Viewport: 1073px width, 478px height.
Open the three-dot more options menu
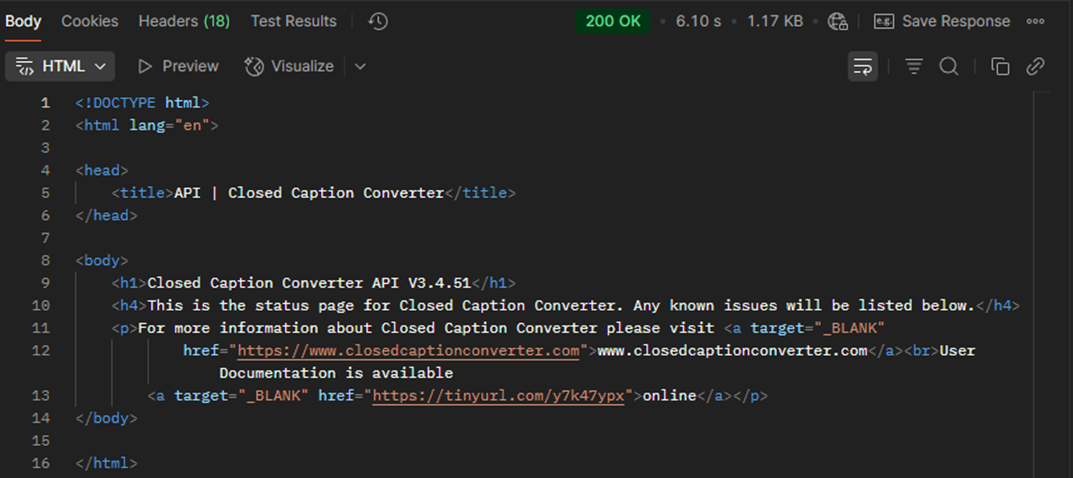[x=1036, y=21]
